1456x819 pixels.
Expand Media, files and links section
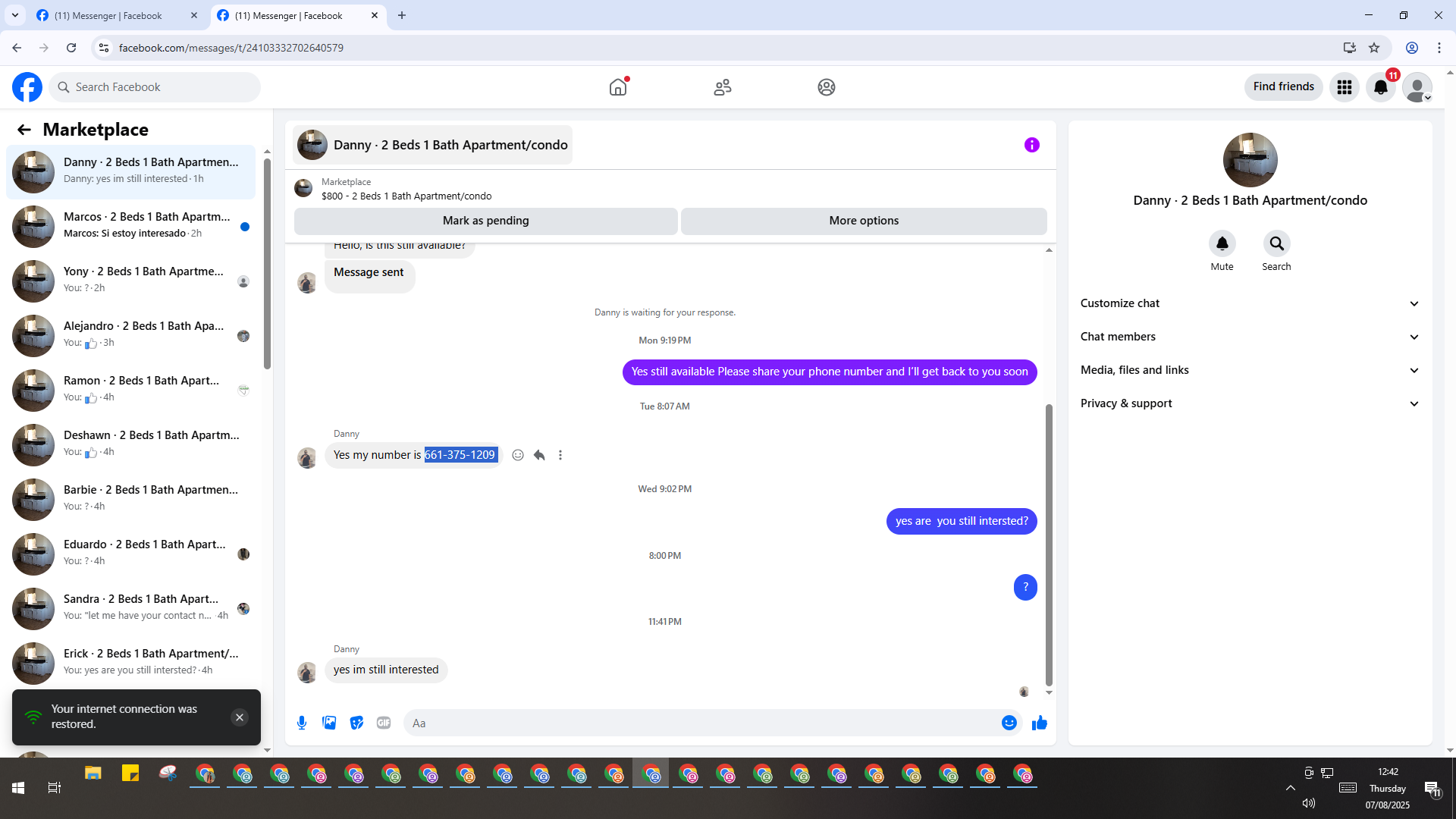click(1249, 370)
